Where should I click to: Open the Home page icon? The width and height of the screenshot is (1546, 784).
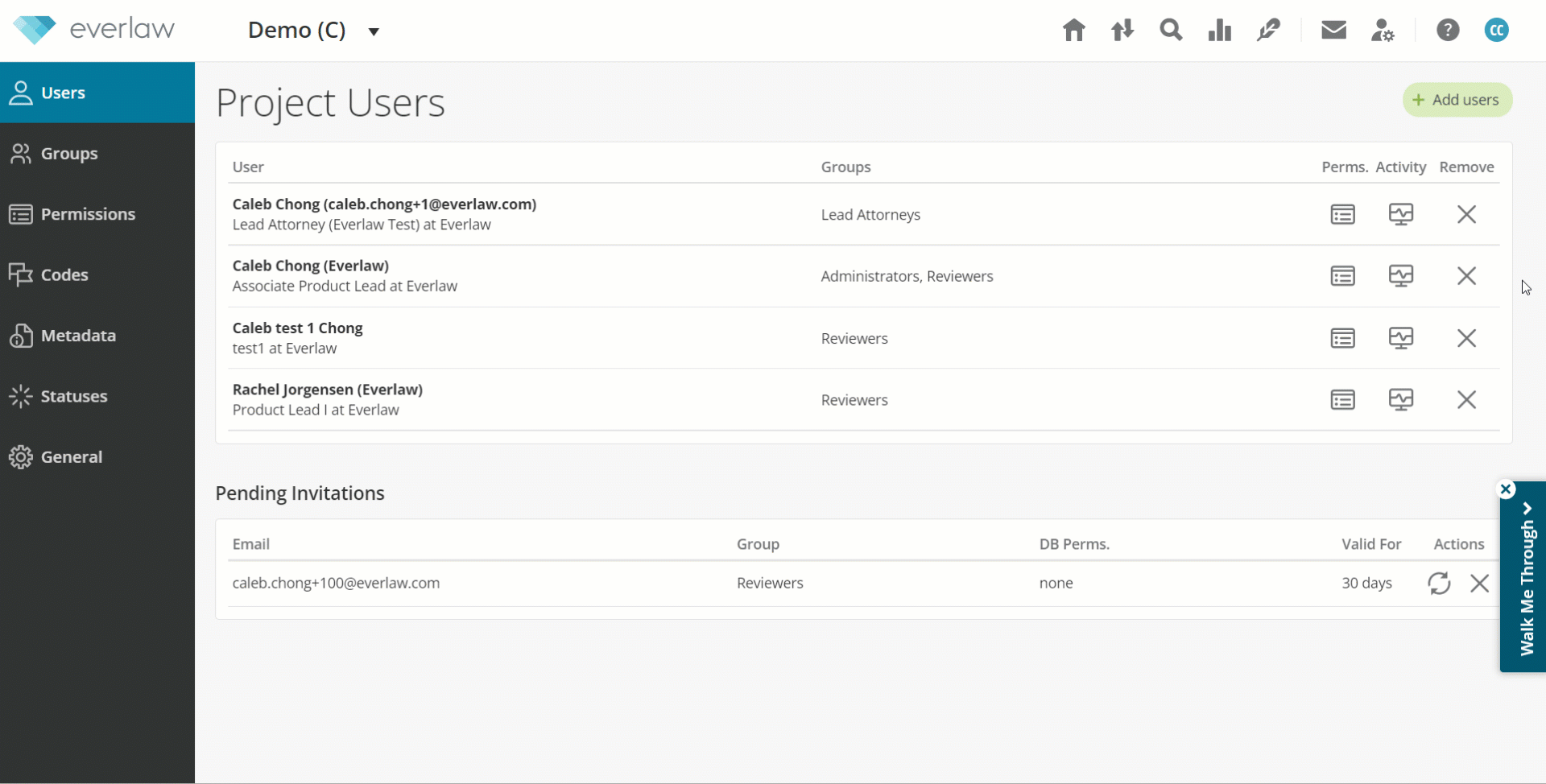(x=1073, y=31)
